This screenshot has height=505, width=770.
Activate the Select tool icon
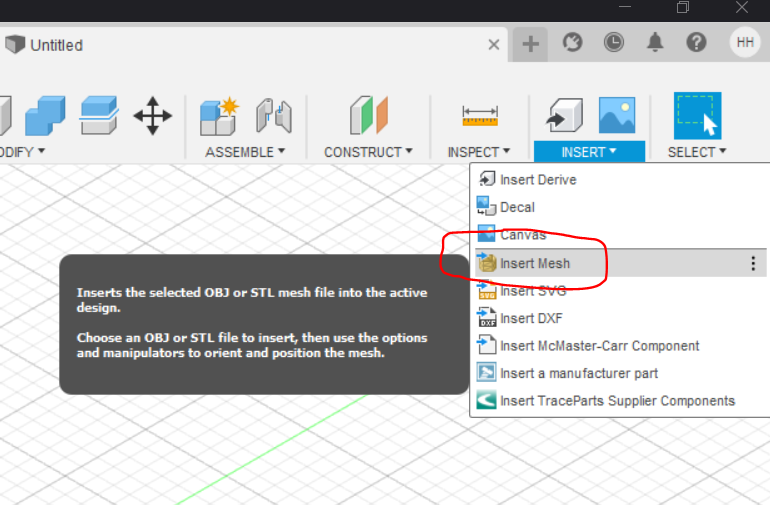tap(697, 116)
